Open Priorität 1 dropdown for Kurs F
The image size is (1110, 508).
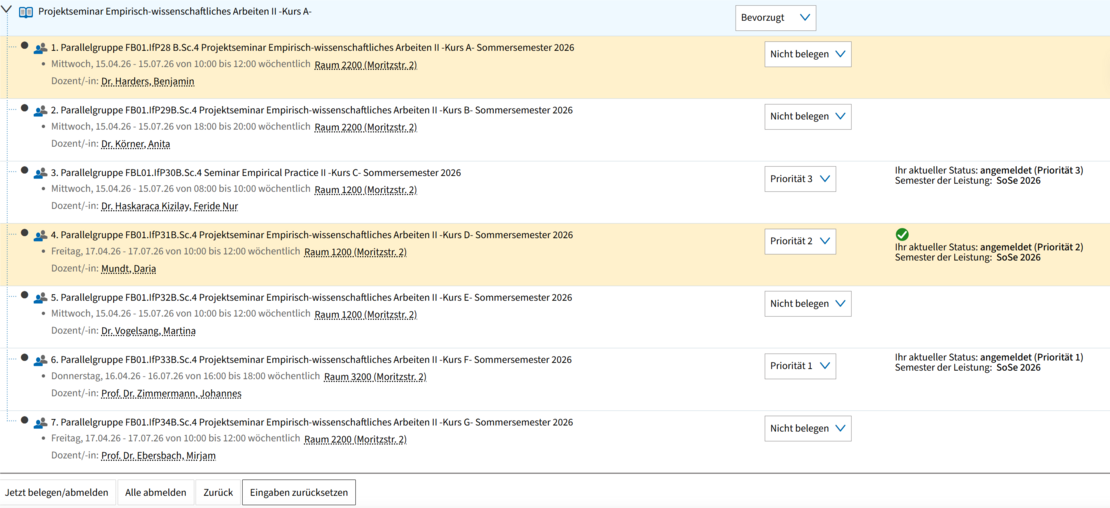pos(799,366)
